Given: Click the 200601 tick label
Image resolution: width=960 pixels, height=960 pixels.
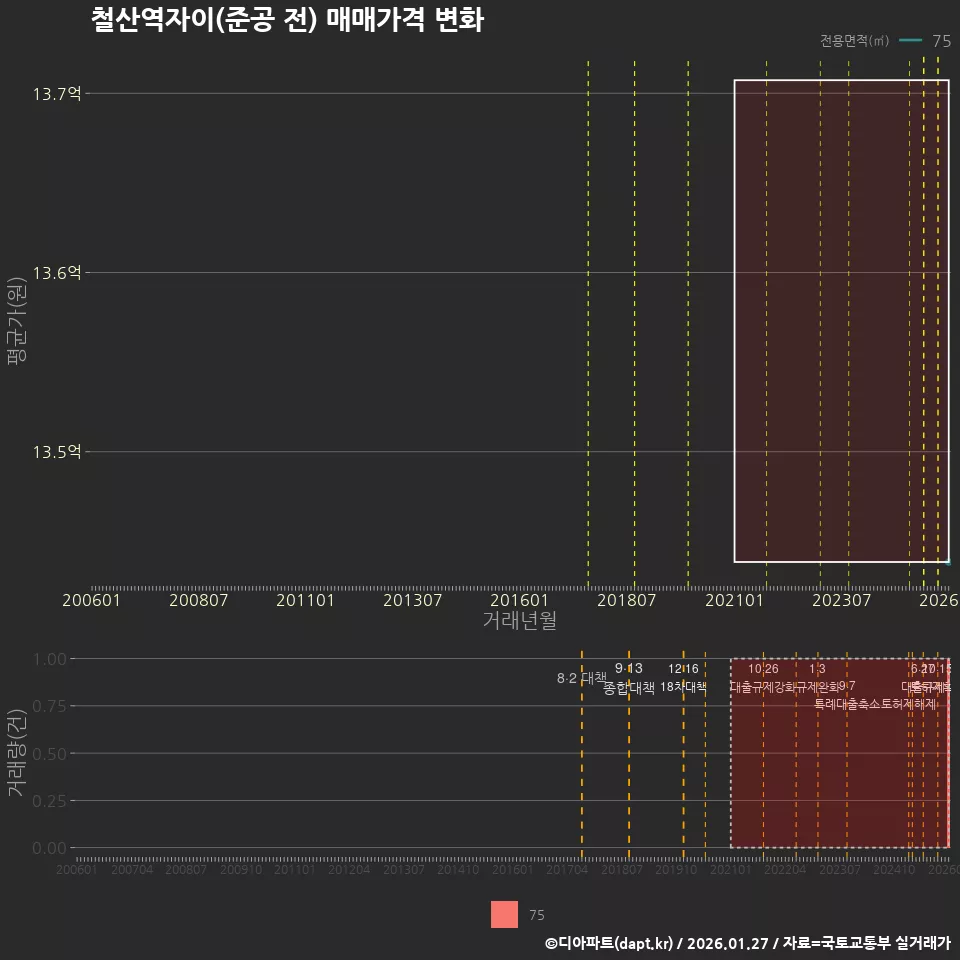Looking at the screenshot, I should pyautogui.click(x=92, y=601).
